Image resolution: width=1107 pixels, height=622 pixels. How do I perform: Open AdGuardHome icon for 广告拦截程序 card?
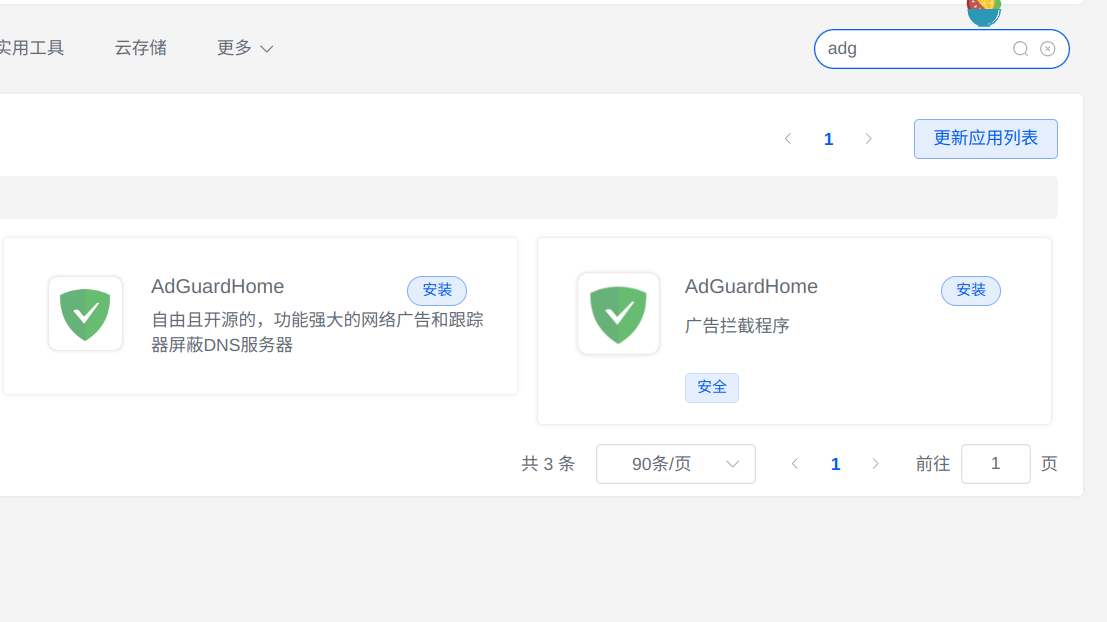click(618, 313)
